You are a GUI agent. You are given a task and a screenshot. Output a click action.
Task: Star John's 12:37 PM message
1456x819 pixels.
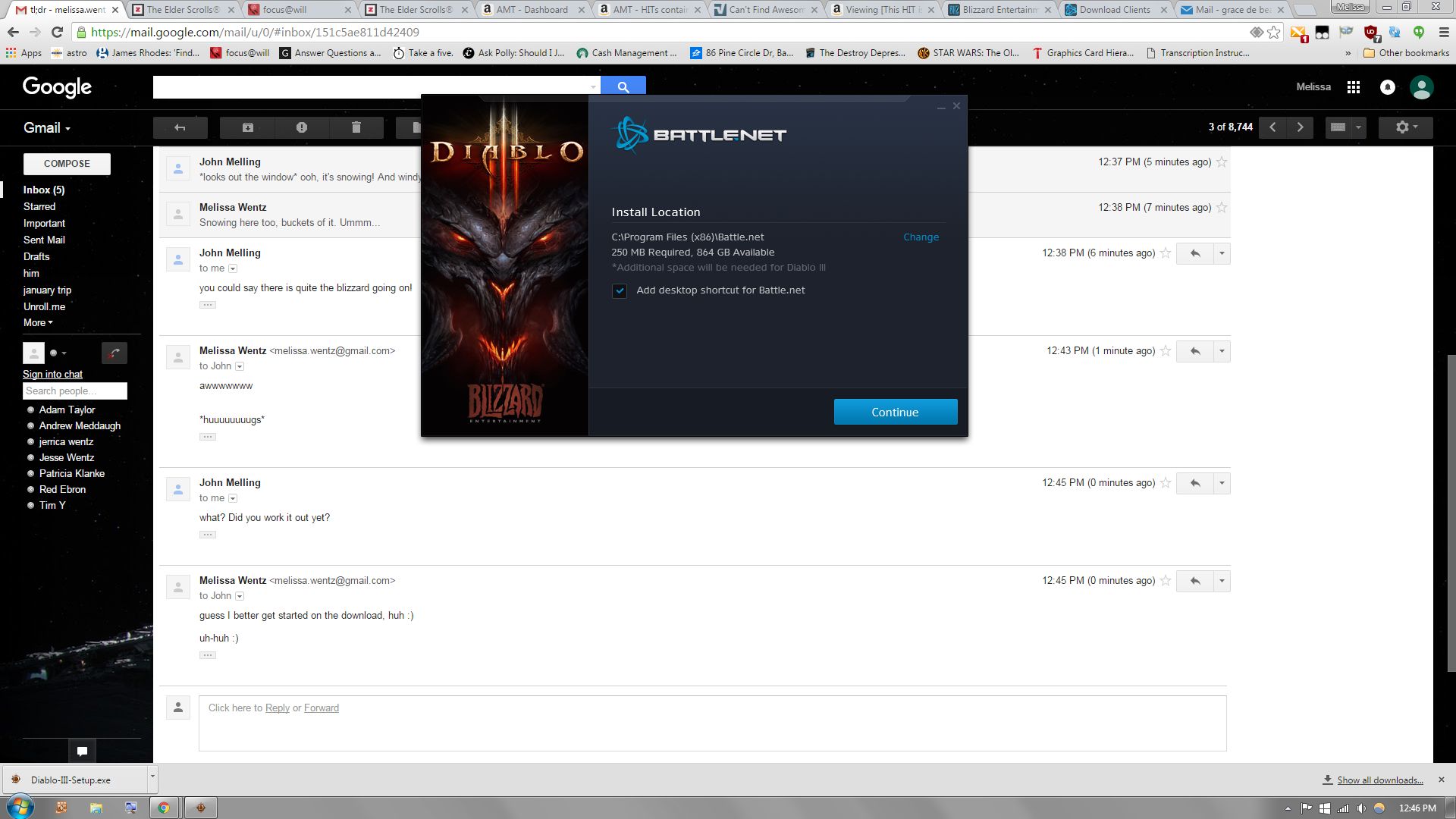tap(1222, 162)
